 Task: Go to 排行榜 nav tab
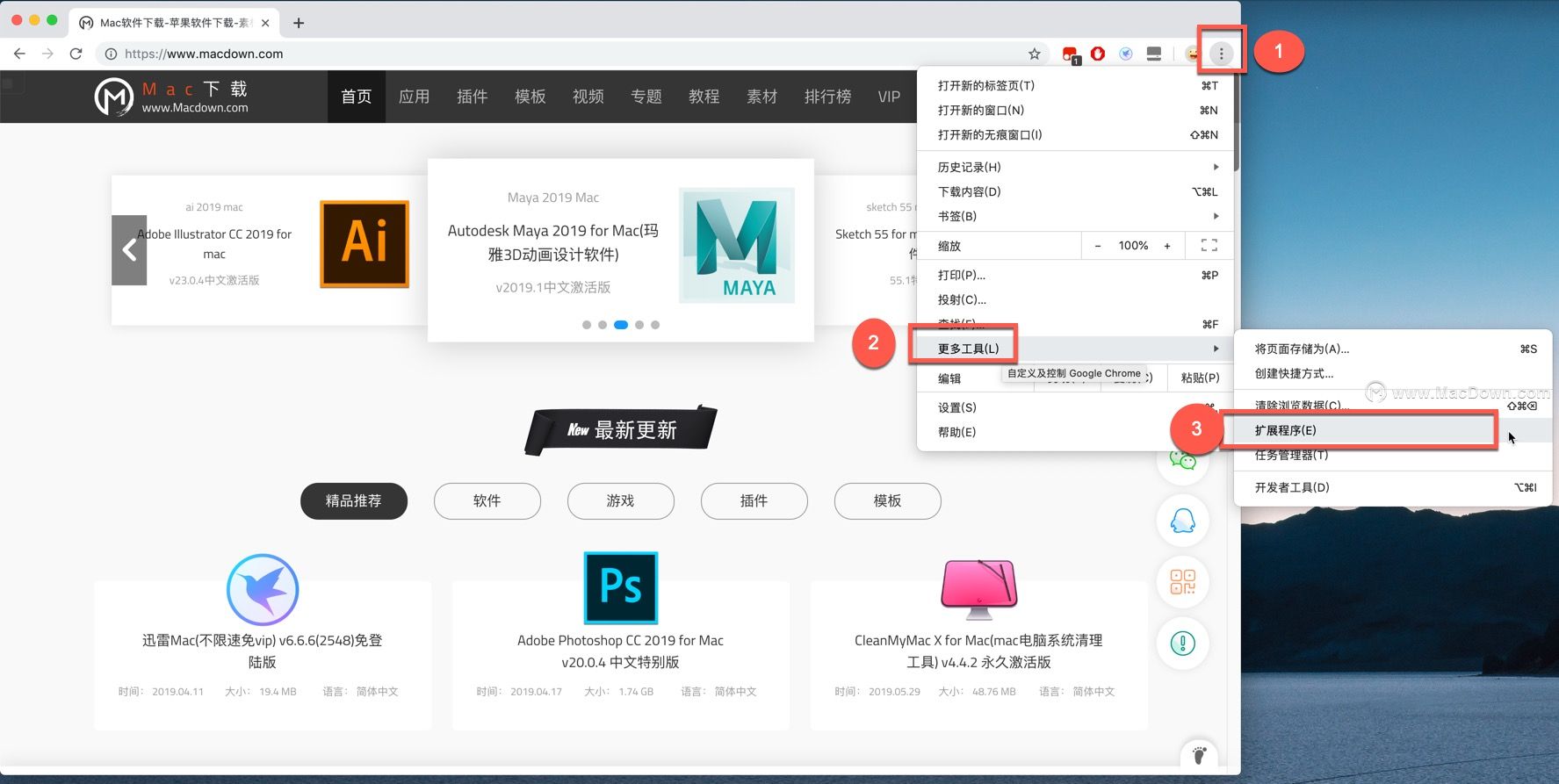pos(827,97)
